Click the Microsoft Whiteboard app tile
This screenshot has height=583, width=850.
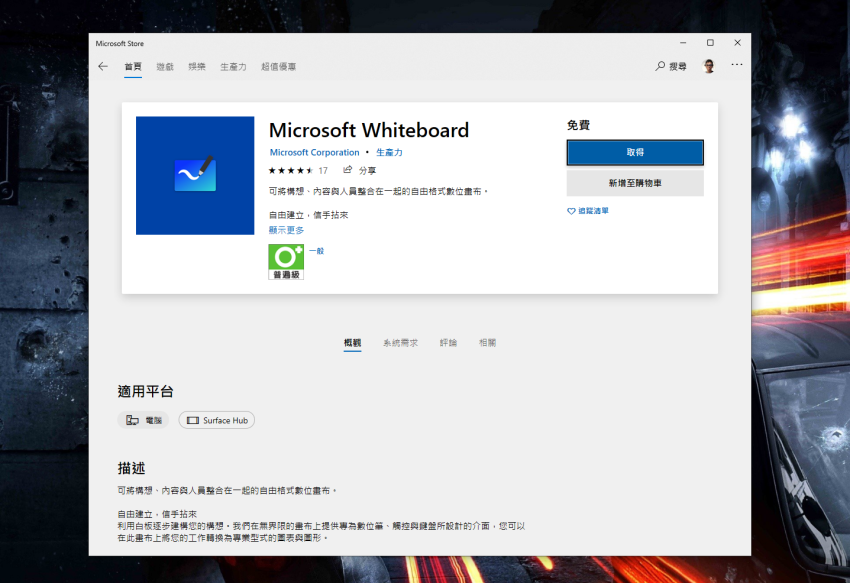tap(195, 176)
